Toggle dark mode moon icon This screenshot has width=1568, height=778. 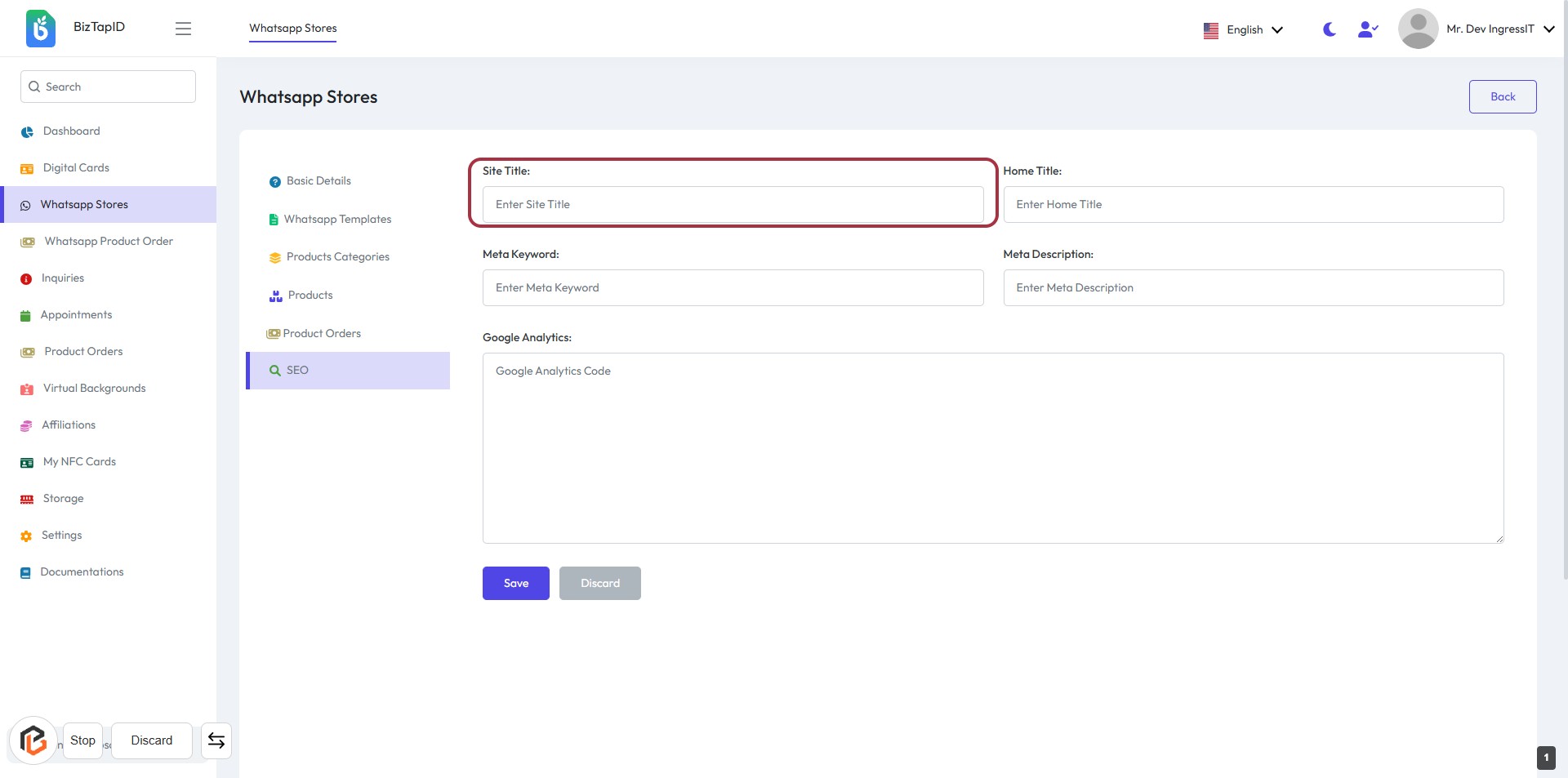(x=1329, y=29)
